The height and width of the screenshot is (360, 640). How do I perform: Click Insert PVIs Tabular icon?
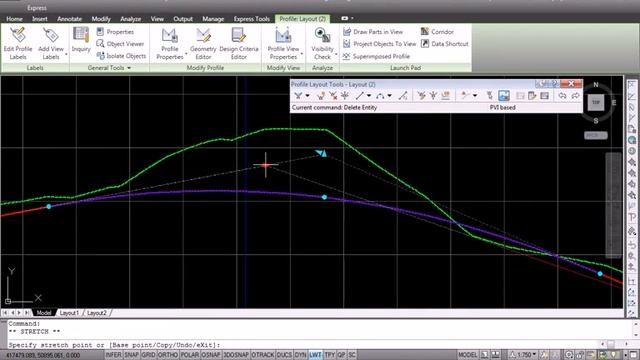coord(422,96)
